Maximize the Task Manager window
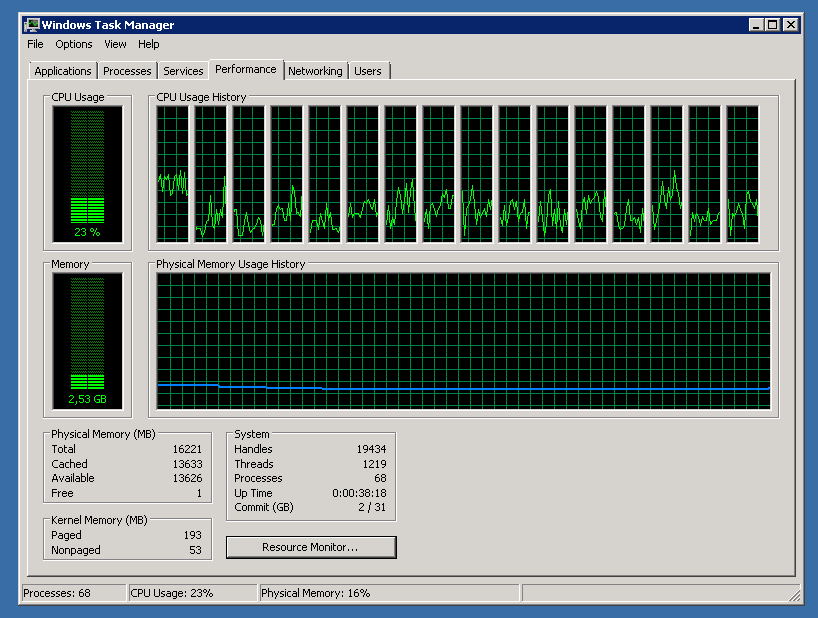This screenshot has height=618, width=818. click(x=773, y=25)
